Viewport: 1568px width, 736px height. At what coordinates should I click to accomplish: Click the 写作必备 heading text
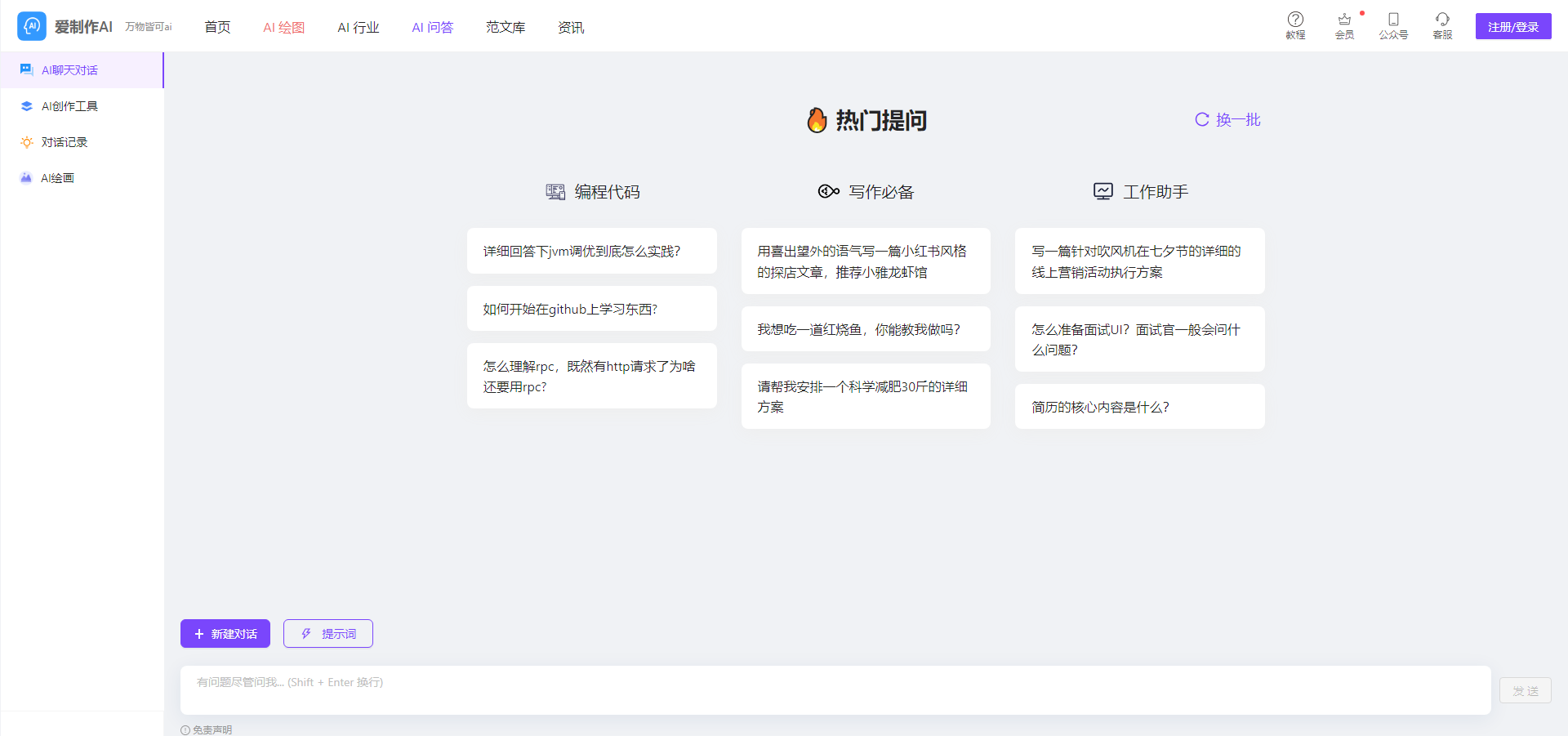(881, 192)
